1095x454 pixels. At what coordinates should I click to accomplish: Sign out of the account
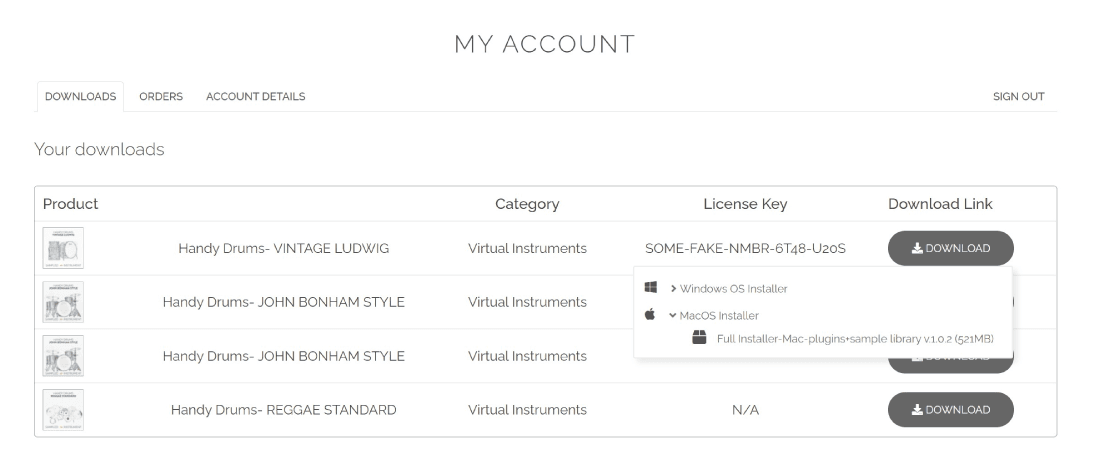1018,96
